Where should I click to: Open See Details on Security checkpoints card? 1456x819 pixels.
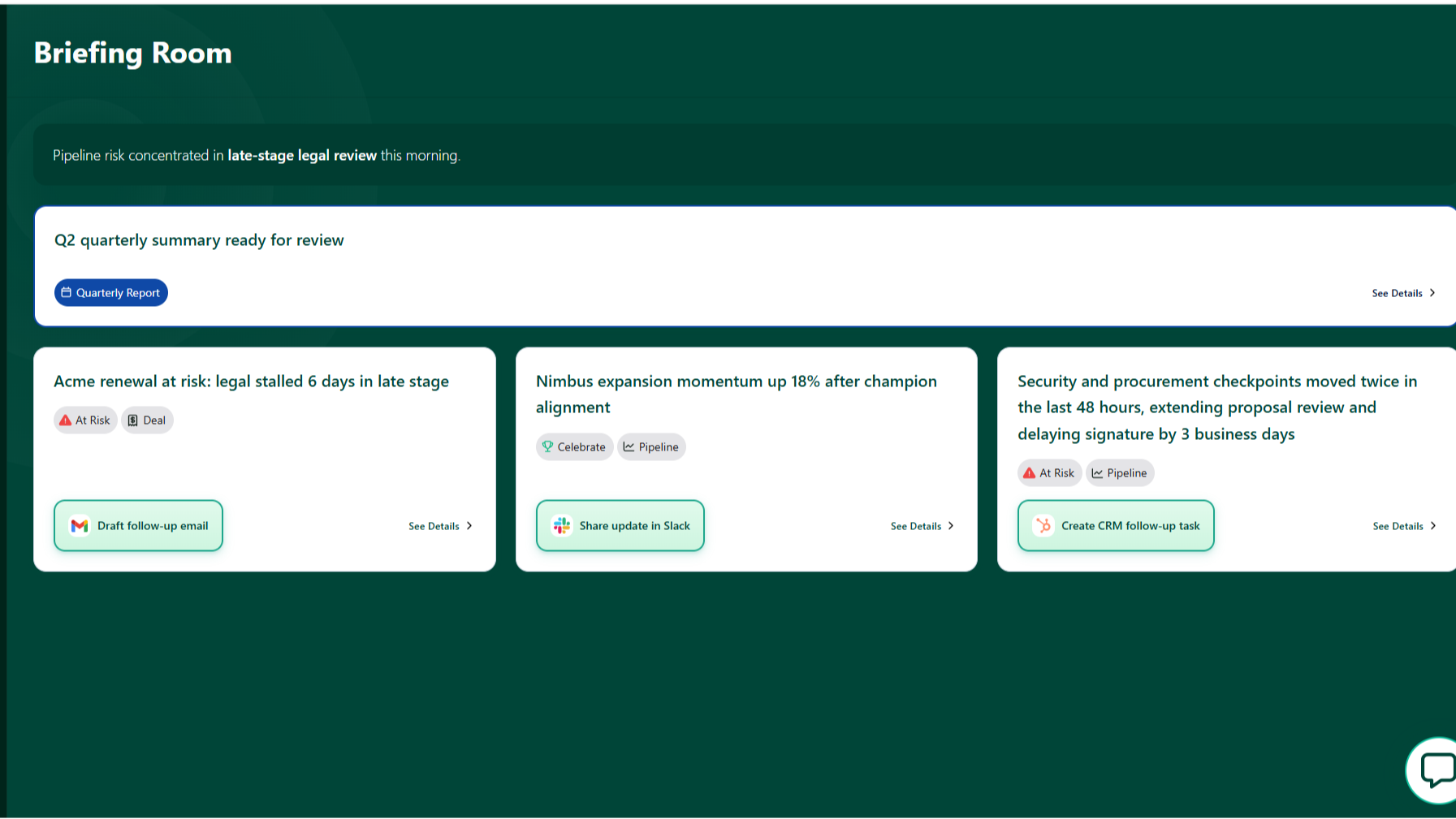pos(1405,526)
